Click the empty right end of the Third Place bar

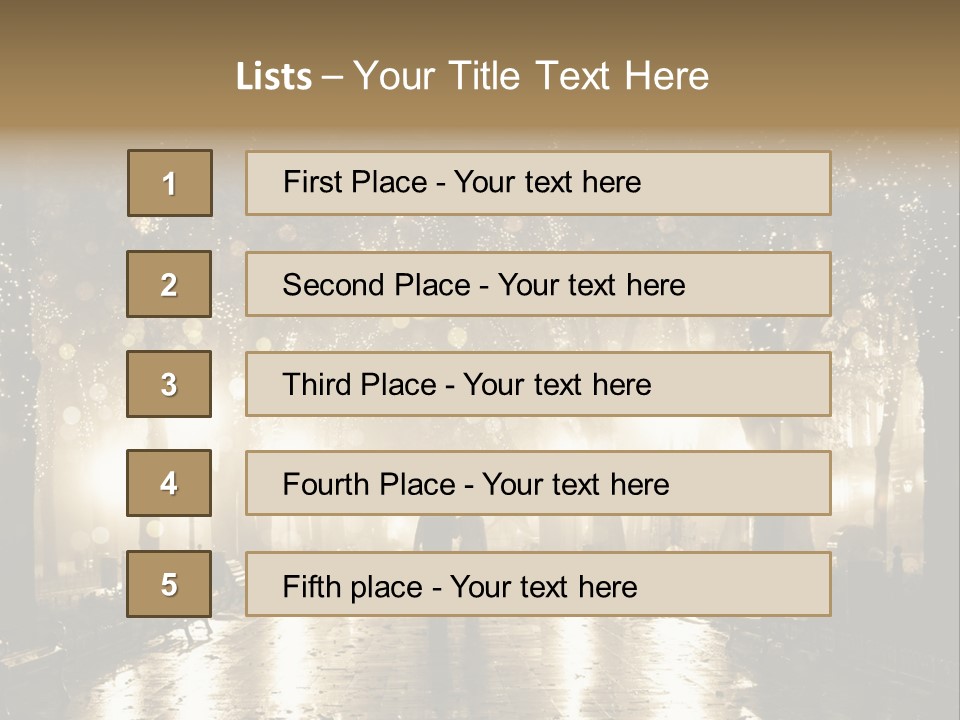[760, 385]
